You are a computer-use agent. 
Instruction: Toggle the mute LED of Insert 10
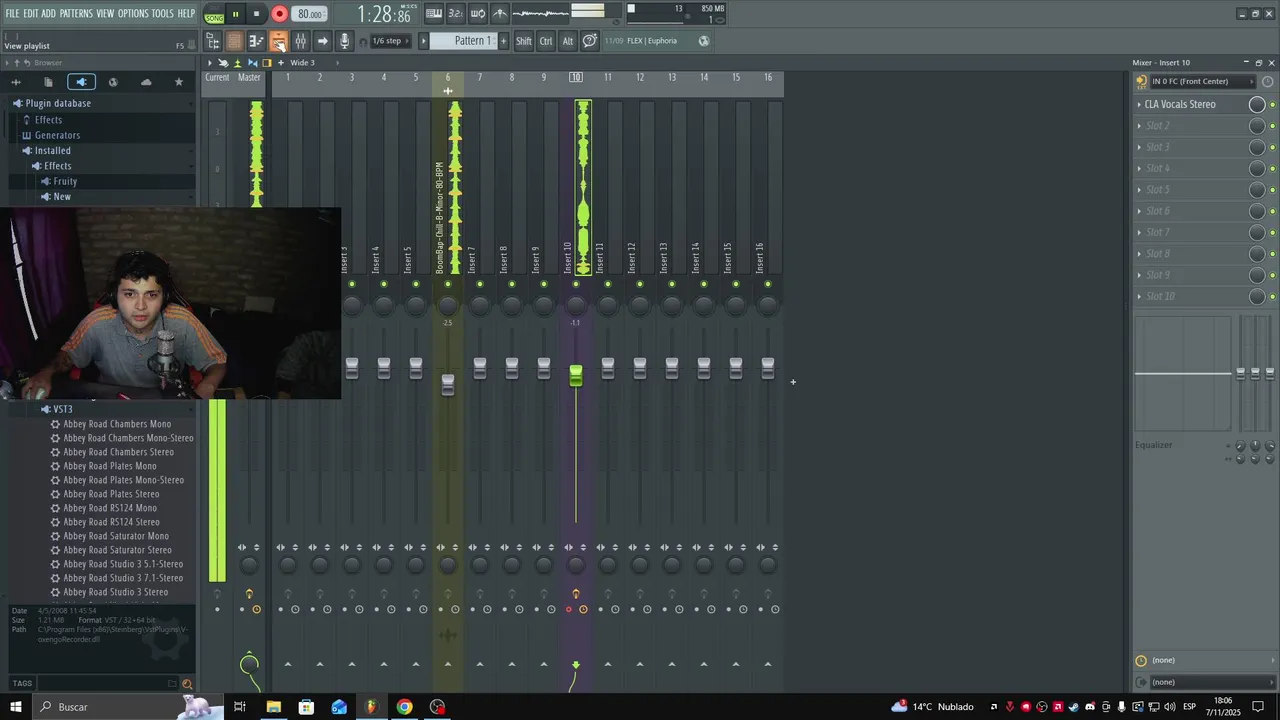[x=576, y=285]
